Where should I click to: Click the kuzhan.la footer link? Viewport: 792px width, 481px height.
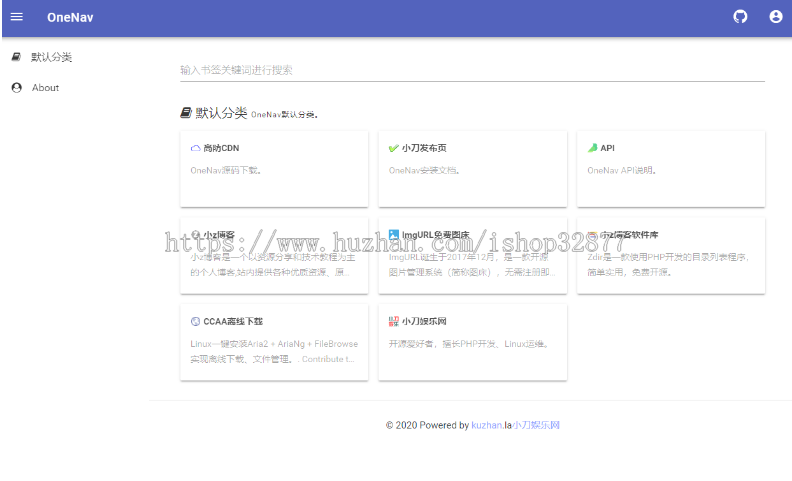click(x=491, y=425)
